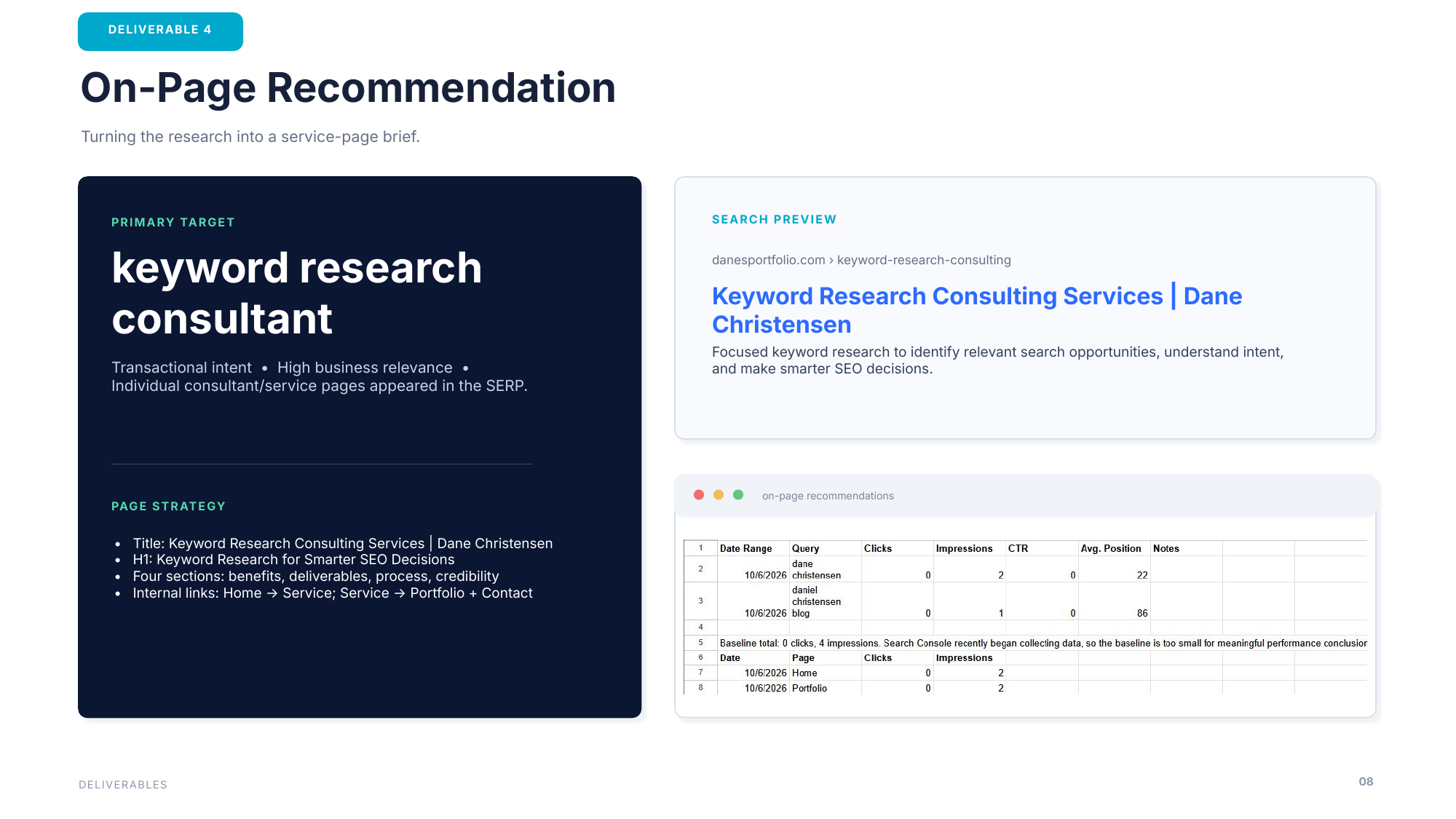The width and height of the screenshot is (1456, 819).
Task: Click the PAGE STRATEGY label
Action: click(169, 506)
